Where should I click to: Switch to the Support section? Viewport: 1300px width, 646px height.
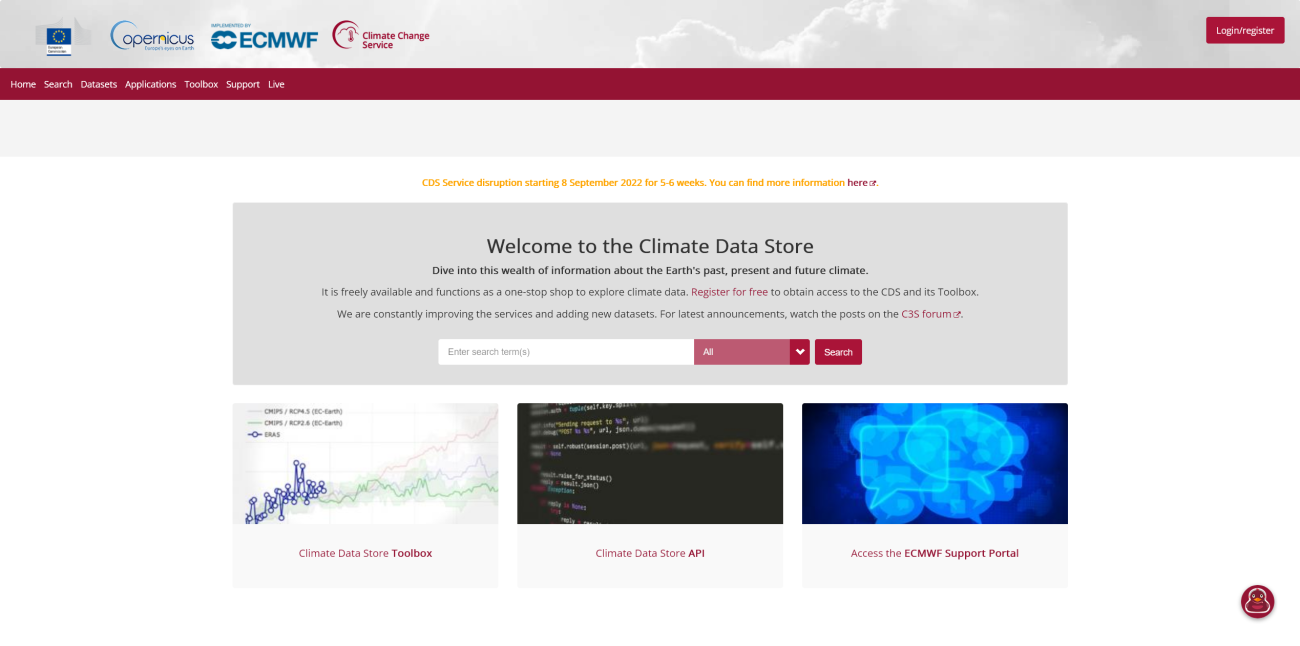[242, 84]
